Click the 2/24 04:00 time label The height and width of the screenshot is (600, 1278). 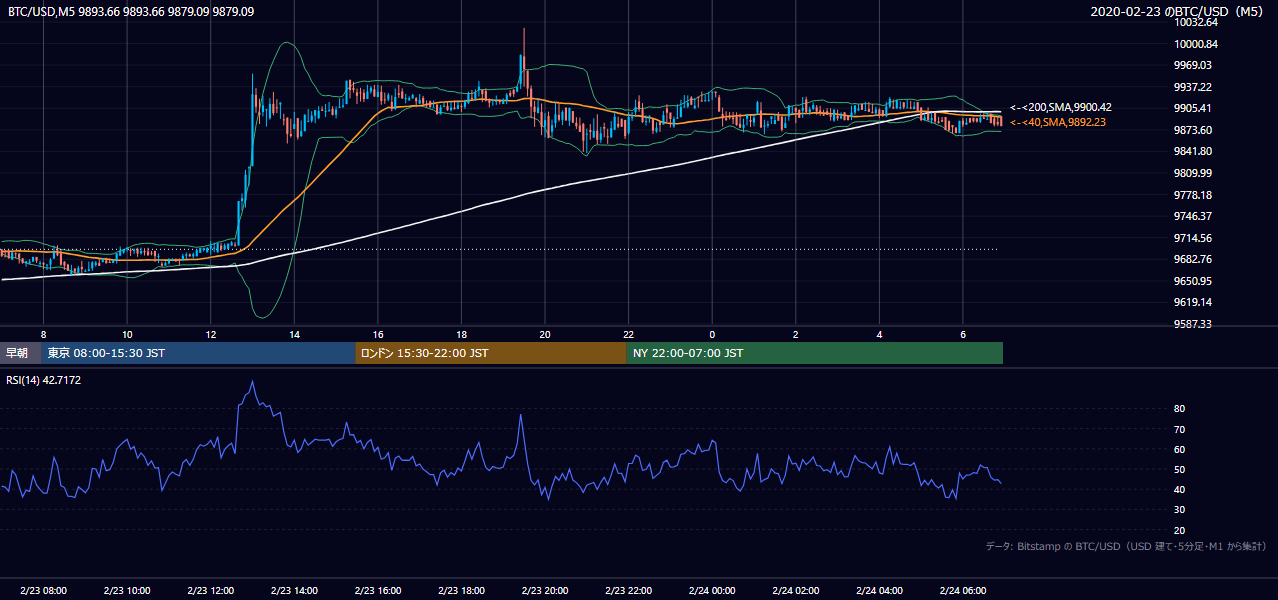(x=879, y=591)
